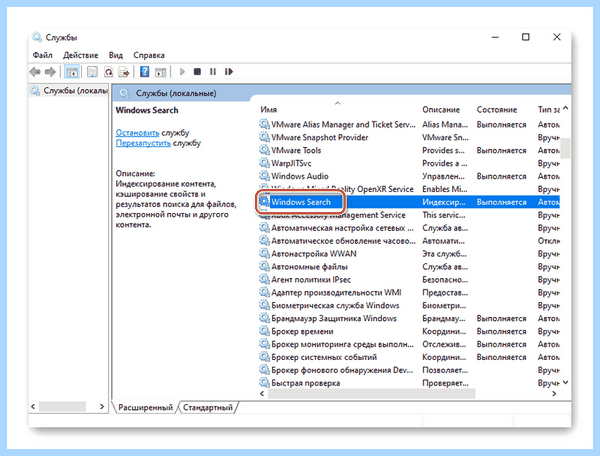600x456 pixels.
Task: Pause the service with the pause icon
Action: click(x=213, y=72)
